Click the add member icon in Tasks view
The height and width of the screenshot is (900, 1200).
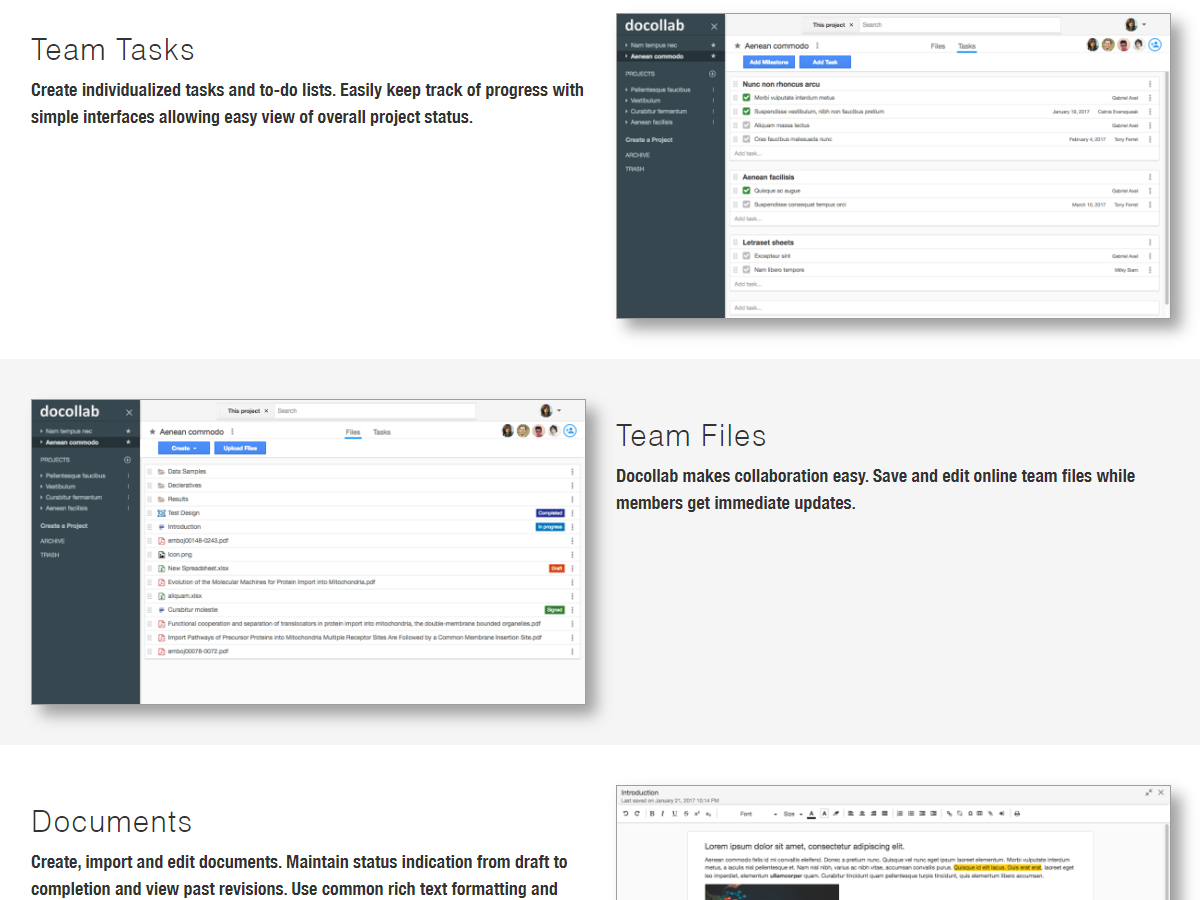(1155, 45)
